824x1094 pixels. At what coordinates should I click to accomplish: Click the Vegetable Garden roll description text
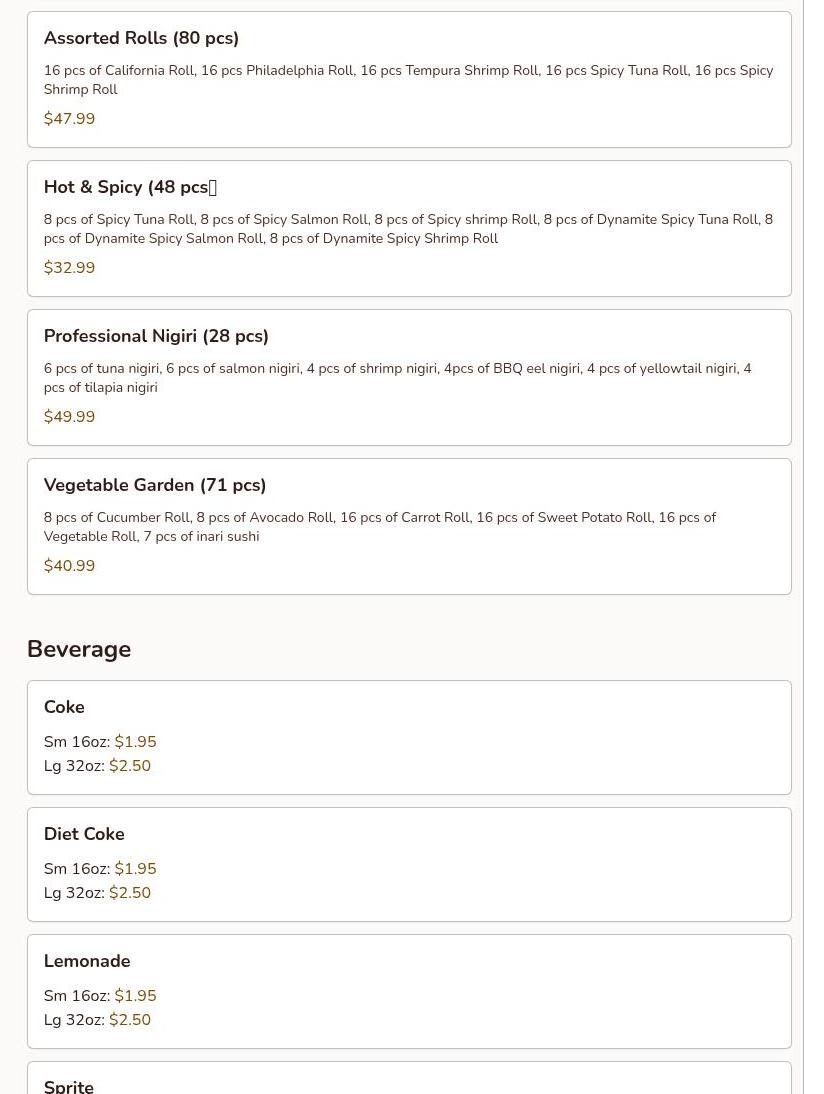[380, 527]
